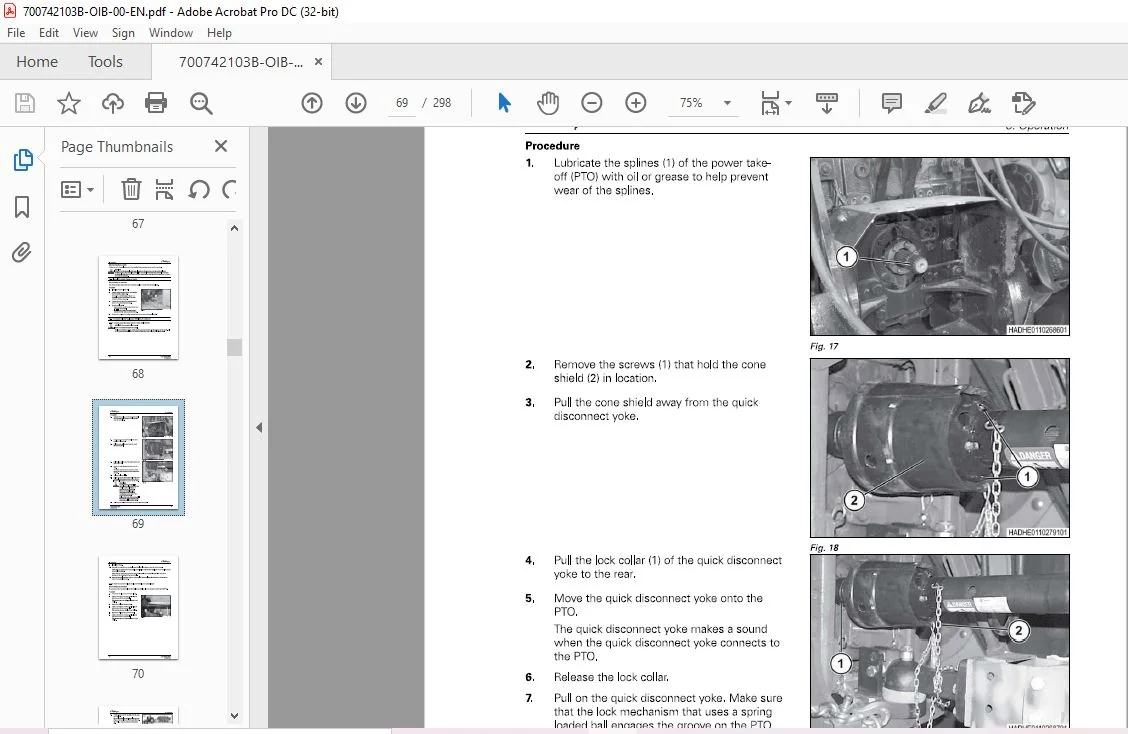
Task: Close the 700742103B-OIB document tab
Action: 319,62
